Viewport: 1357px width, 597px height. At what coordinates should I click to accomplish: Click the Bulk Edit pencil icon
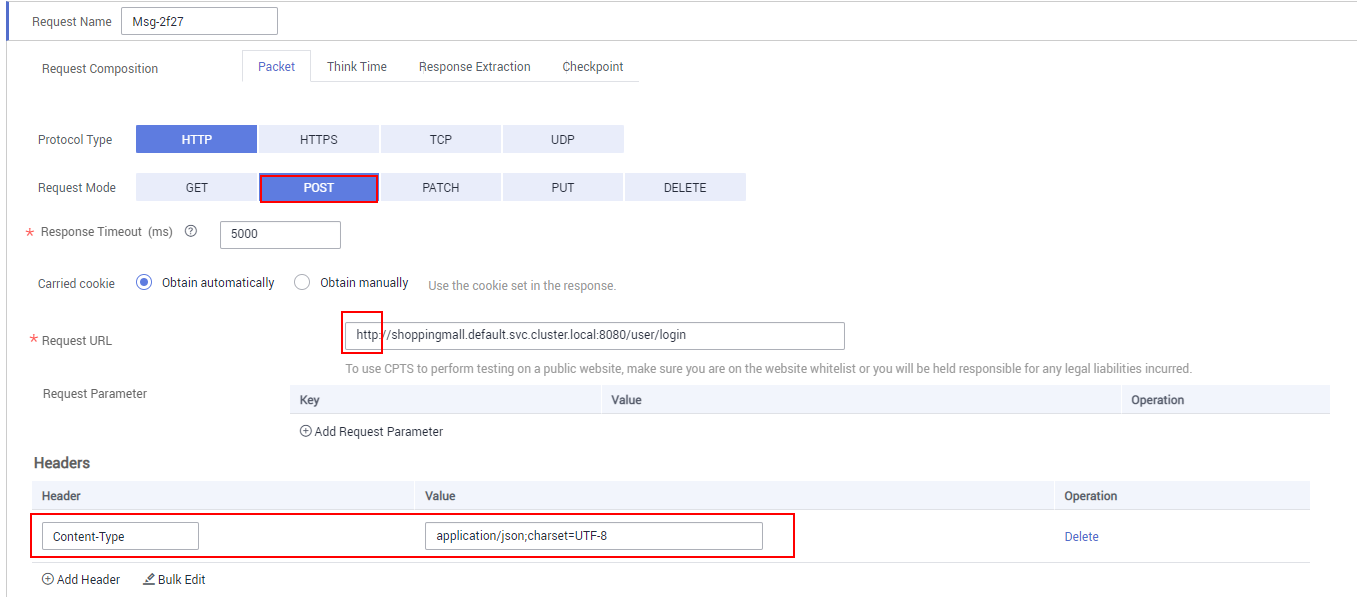click(149, 579)
